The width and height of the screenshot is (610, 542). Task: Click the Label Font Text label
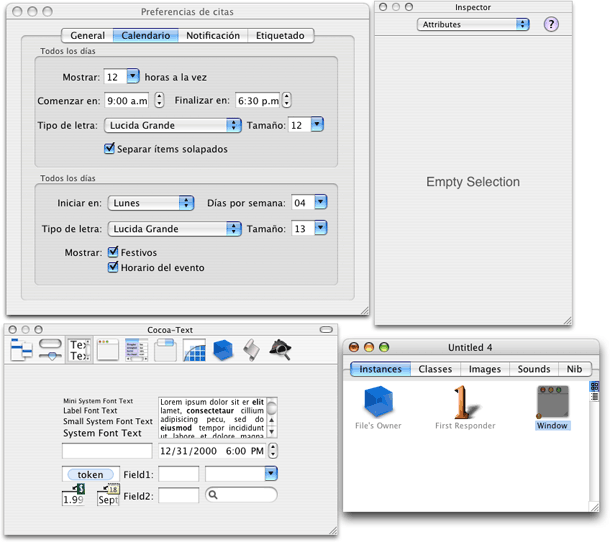(x=90, y=410)
